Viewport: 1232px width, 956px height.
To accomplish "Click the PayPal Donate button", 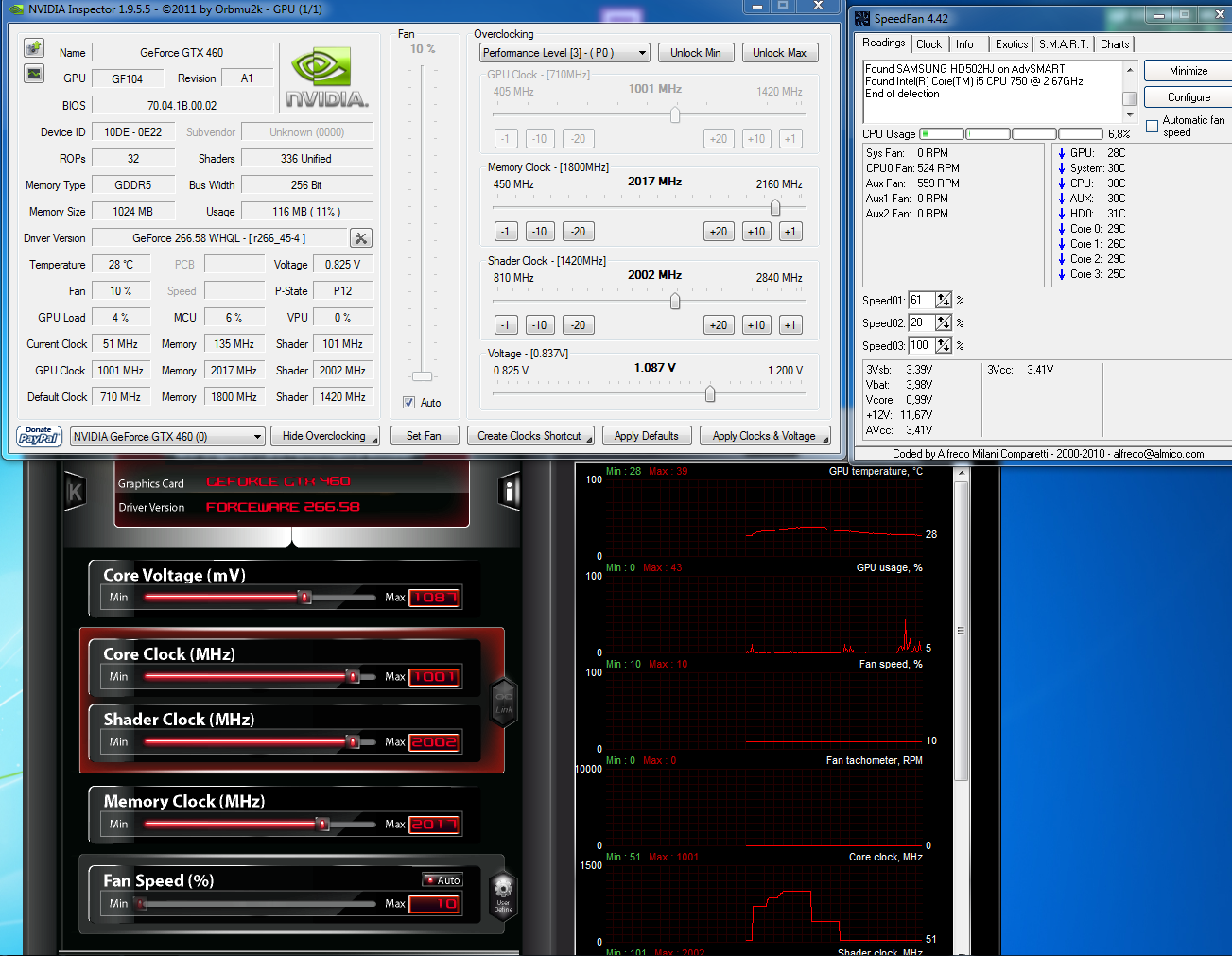I will click(40, 436).
